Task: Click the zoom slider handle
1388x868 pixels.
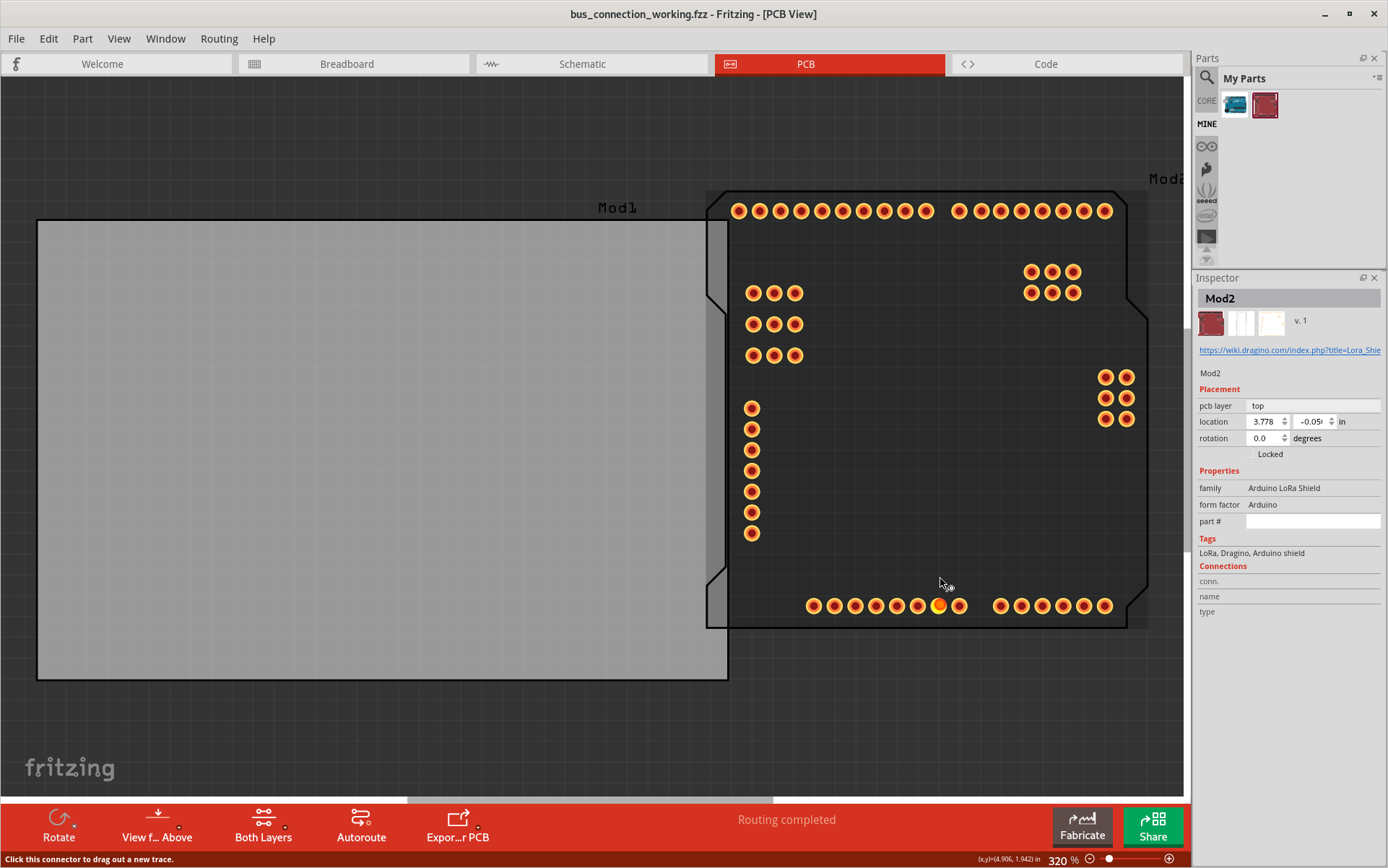Action: (1109, 859)
